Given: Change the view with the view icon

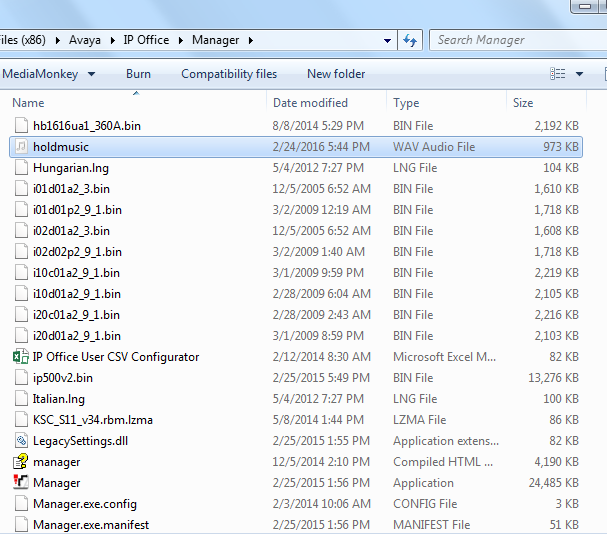Looking at the screenshot, I should (557, 74).
